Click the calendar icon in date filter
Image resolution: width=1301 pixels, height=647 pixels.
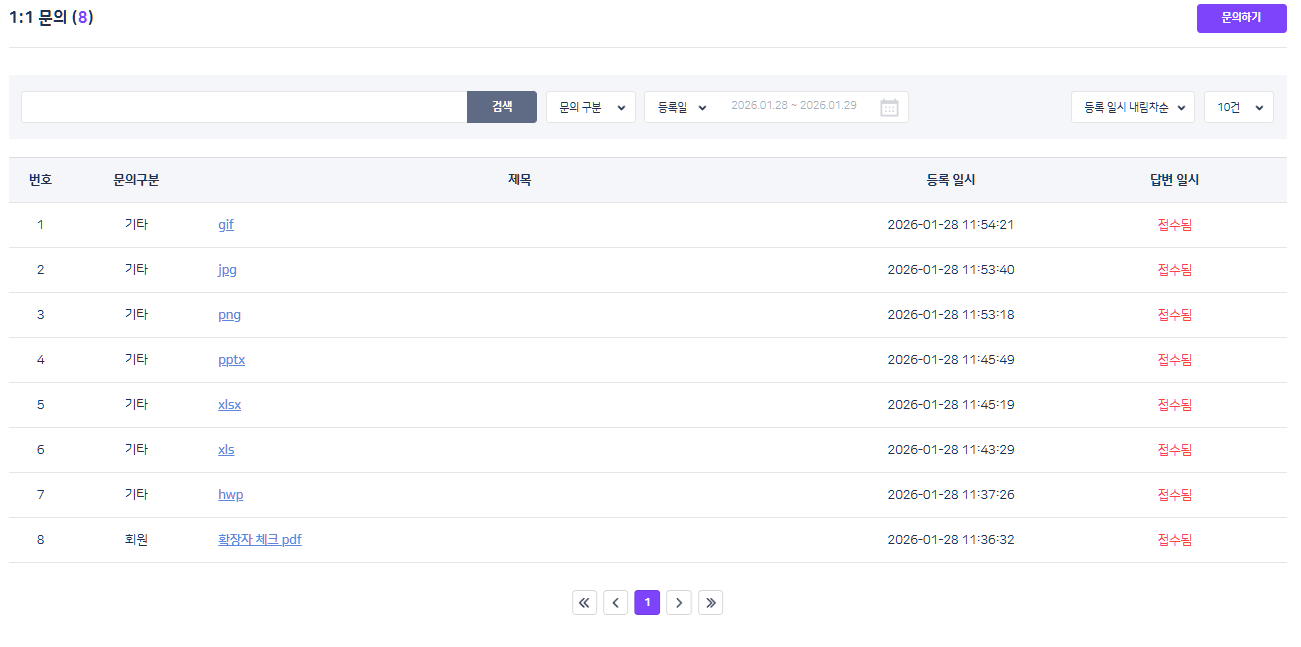click(889, 107)
